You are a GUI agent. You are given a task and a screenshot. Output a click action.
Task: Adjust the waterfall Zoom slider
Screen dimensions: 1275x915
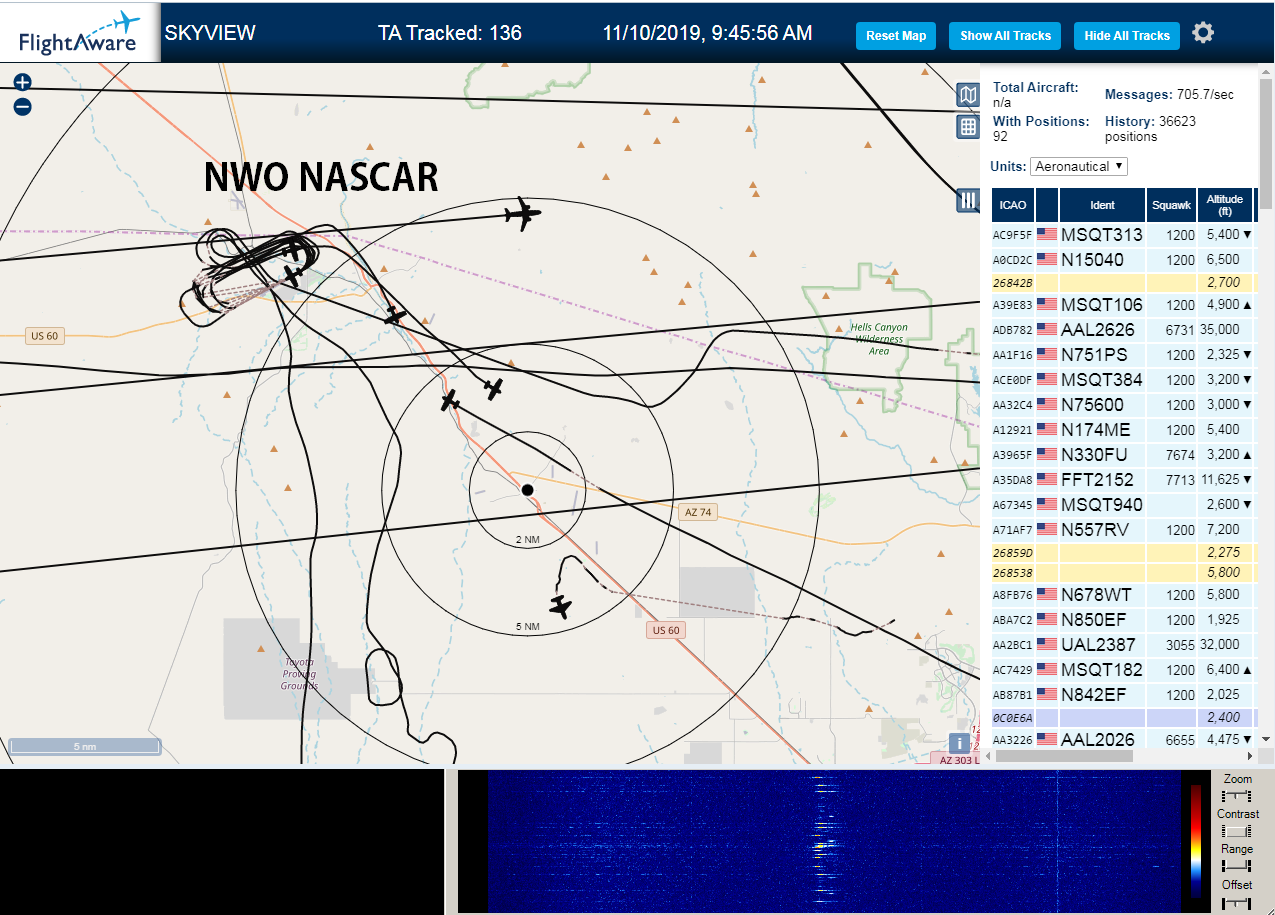point(1237,796)
